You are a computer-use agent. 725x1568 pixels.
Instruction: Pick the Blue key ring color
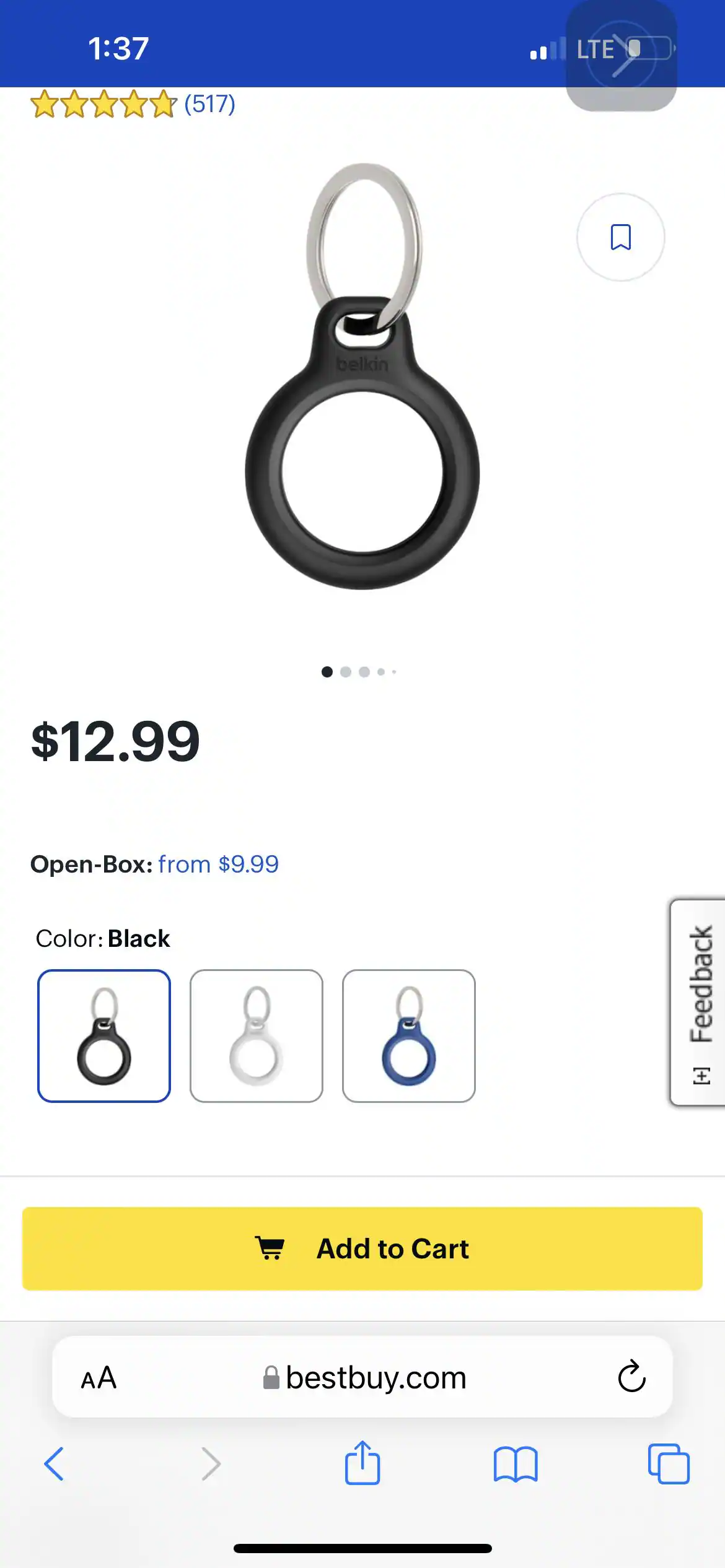[409, 1036]
